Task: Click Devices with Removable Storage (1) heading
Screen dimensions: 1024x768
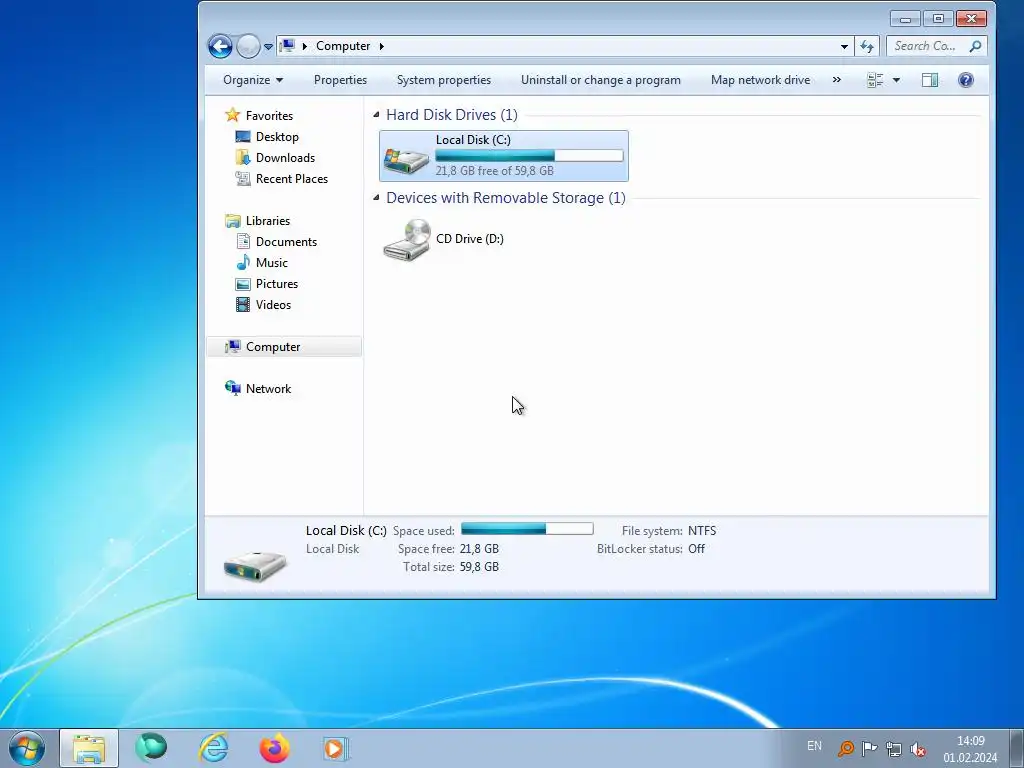Action: point(506,198)
